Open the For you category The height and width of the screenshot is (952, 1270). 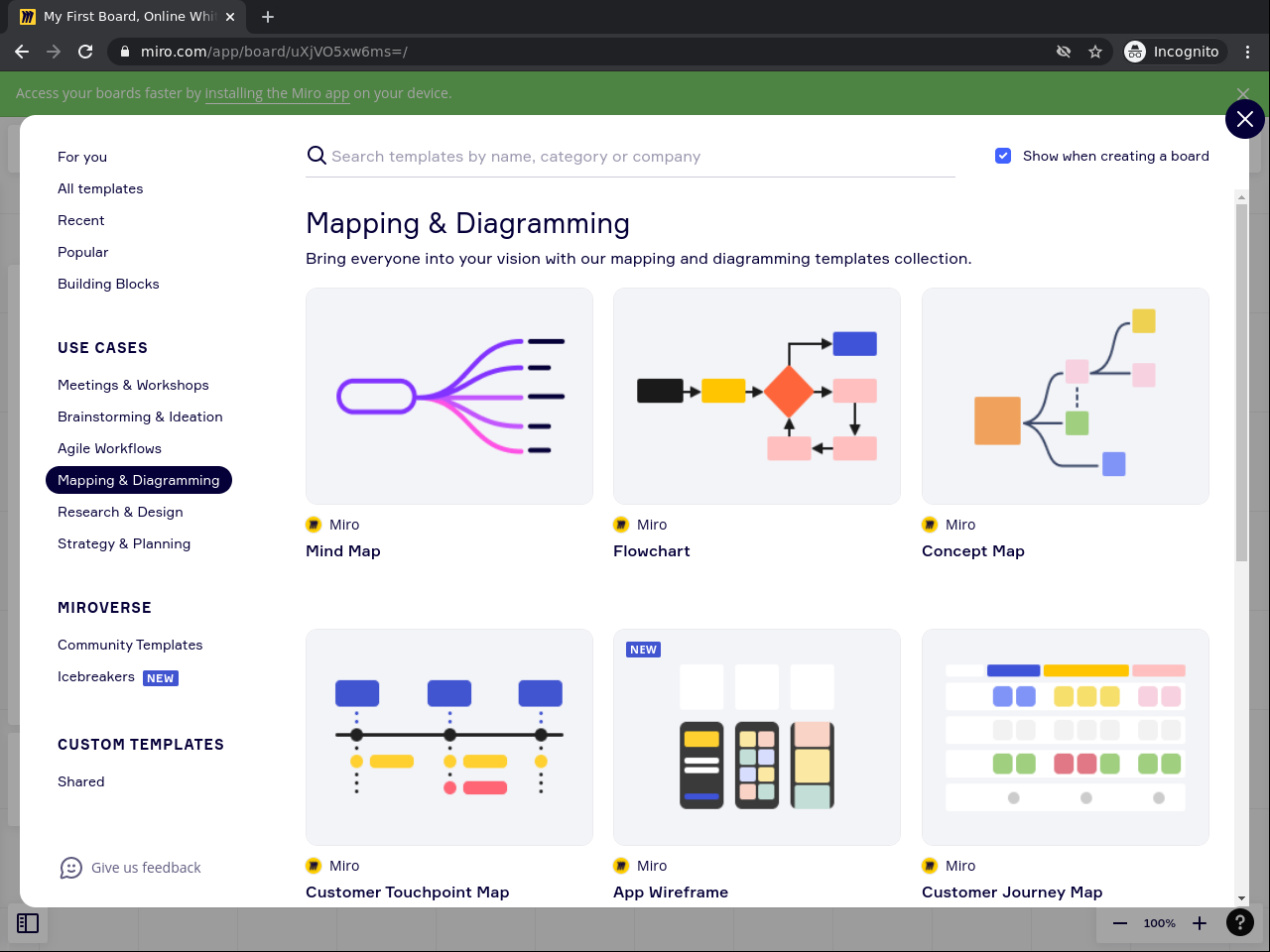tap(82, 157)
